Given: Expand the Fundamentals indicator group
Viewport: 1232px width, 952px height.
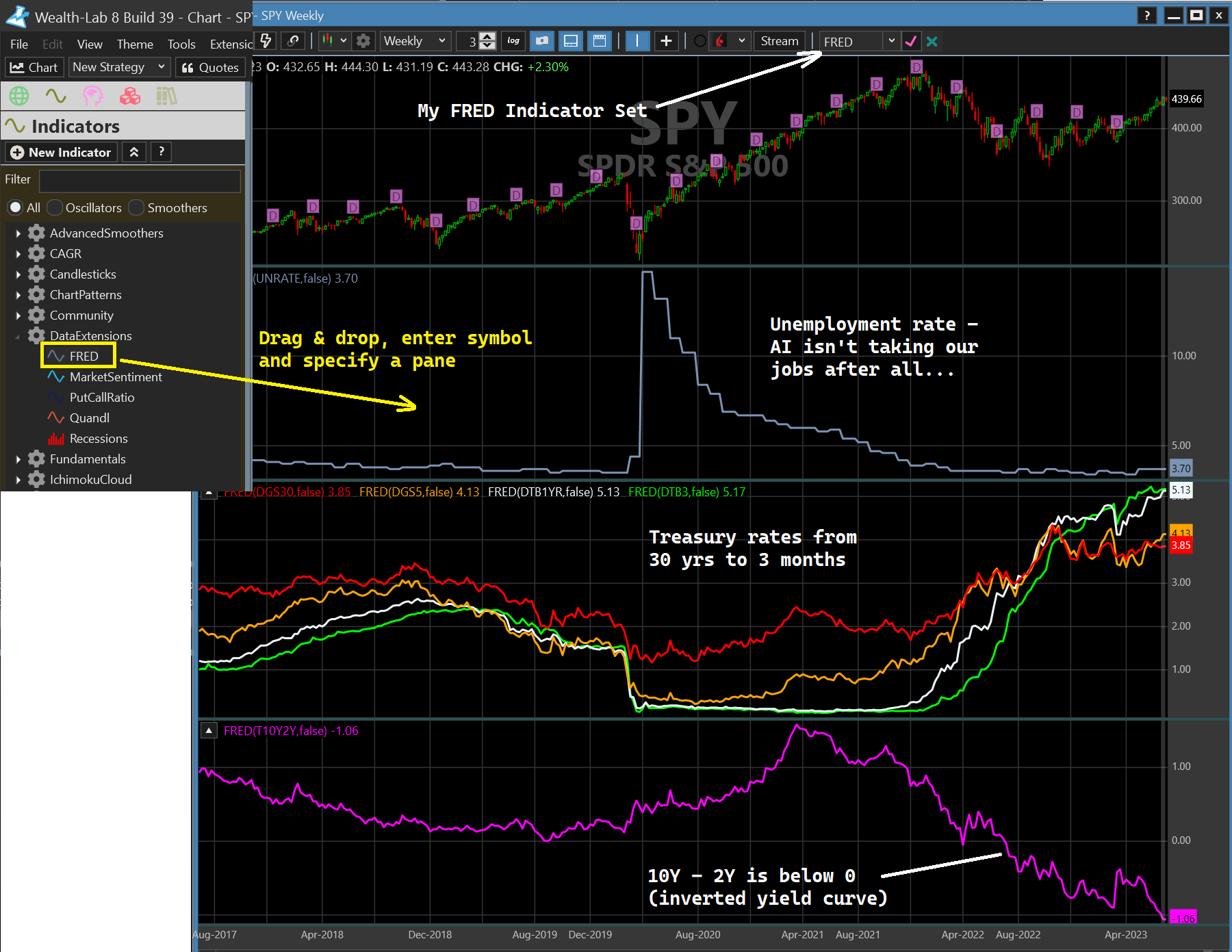Looking at the screenshot, I should (17, 459).
